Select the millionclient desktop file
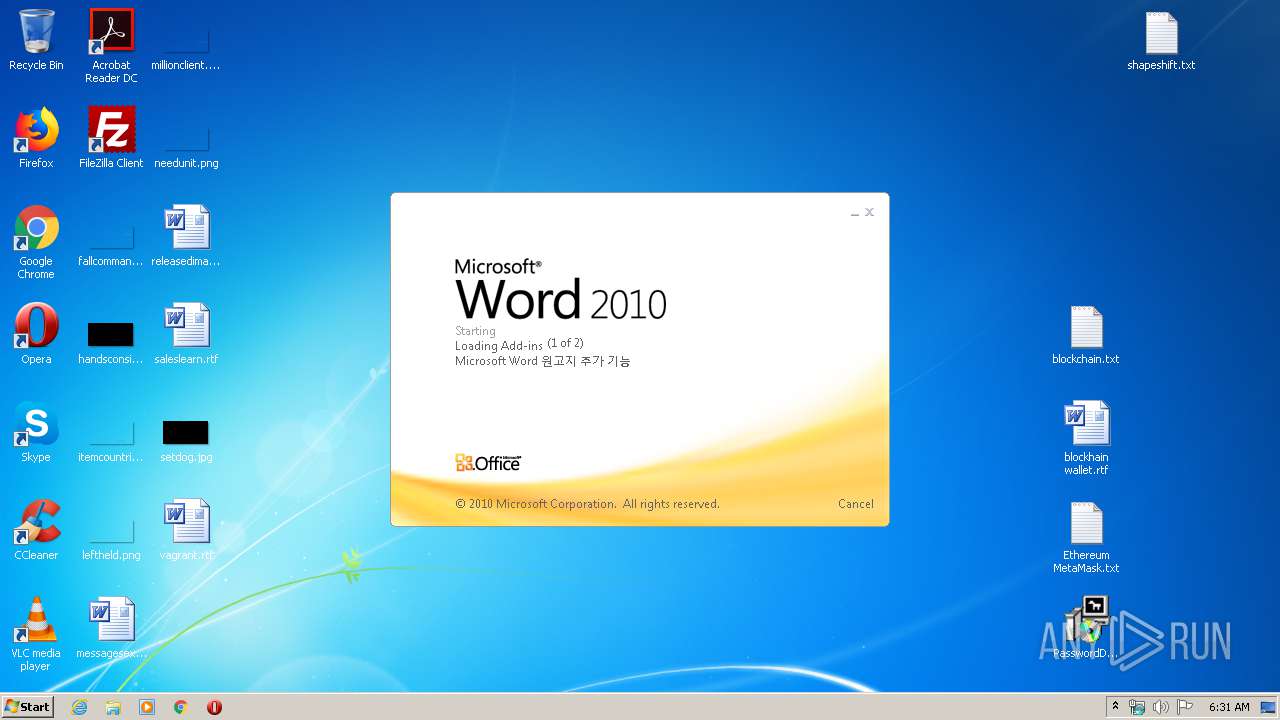This screenshot has height=720, width=1280. pyautogui.click(x=186, y=46)
